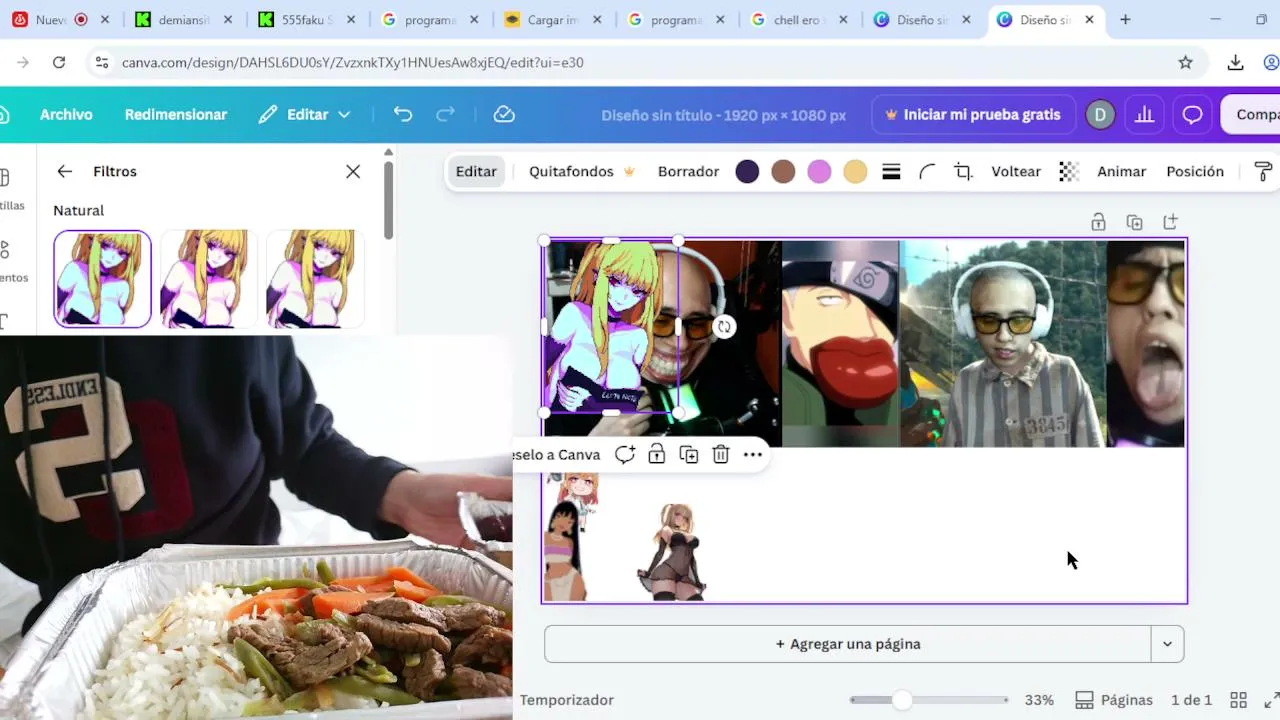1280x720 pixels.
Task: Open the corner rounding tool
Action: point(927,172)
